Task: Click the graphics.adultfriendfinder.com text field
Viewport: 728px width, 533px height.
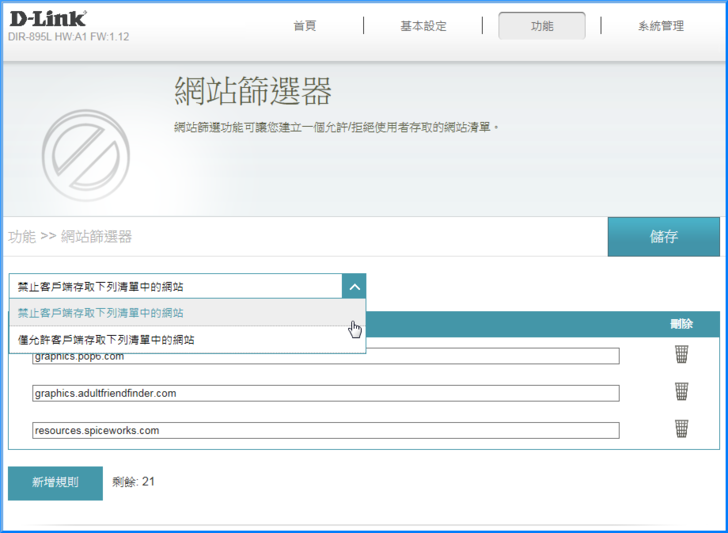Action: coord(325,393)
